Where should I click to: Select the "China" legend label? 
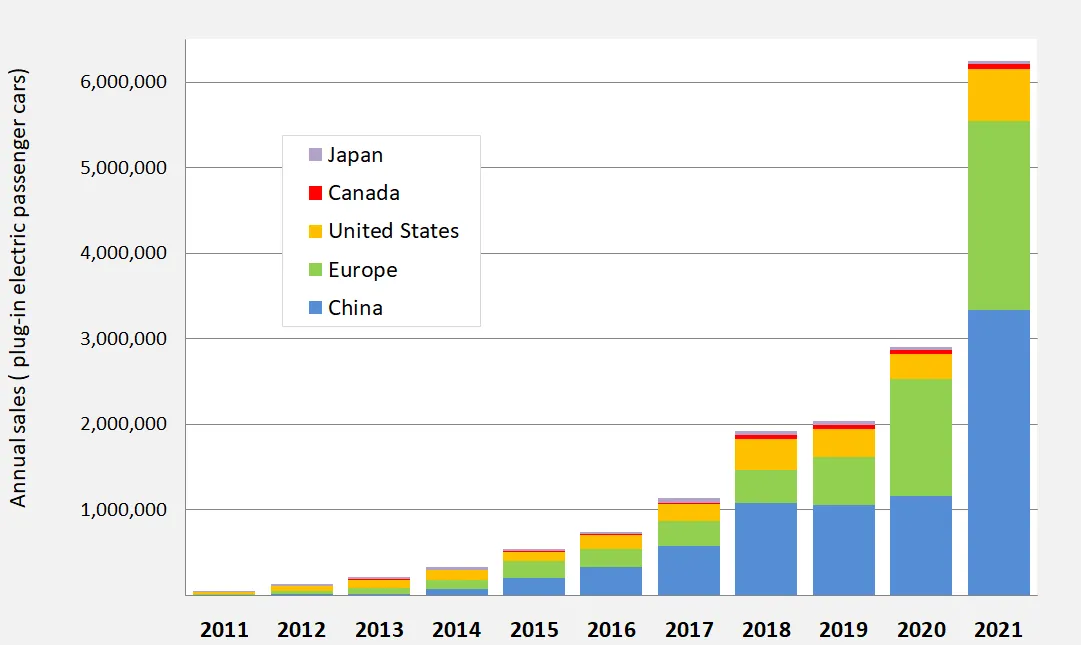click(x=355, y=307)
